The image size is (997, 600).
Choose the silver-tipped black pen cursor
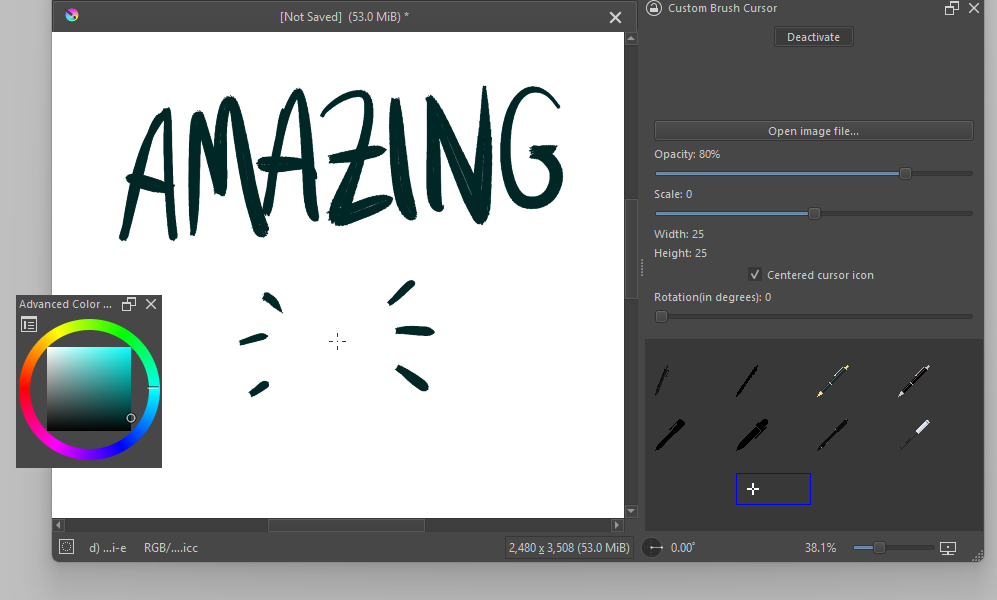[x=913, y=381]
